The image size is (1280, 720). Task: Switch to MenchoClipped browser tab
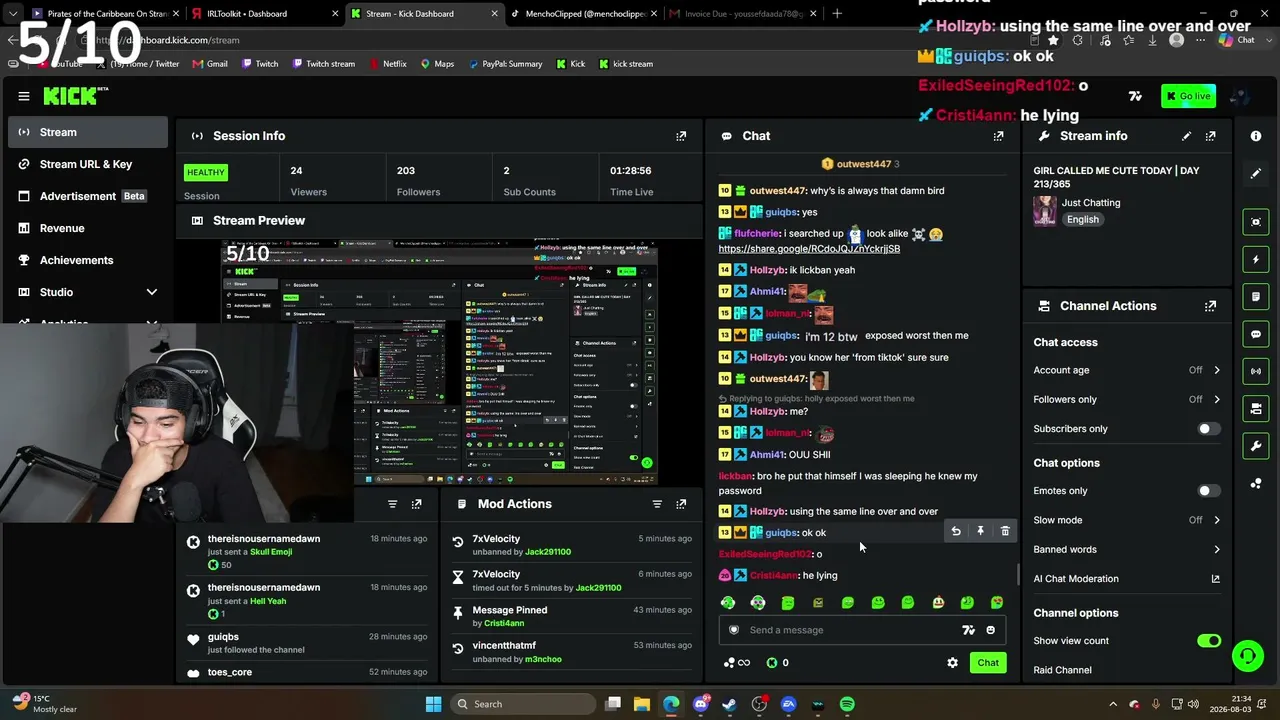click(x=582, y=14)
